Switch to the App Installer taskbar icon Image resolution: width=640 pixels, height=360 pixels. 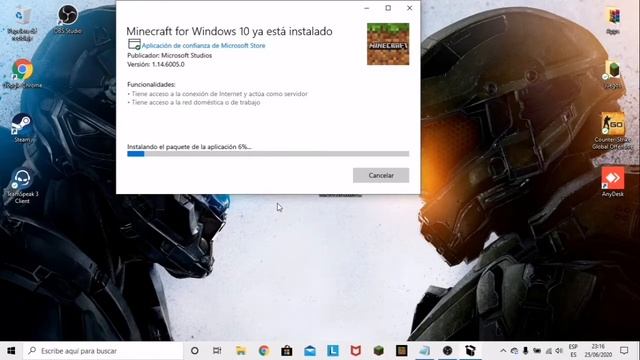coord(471,351)
